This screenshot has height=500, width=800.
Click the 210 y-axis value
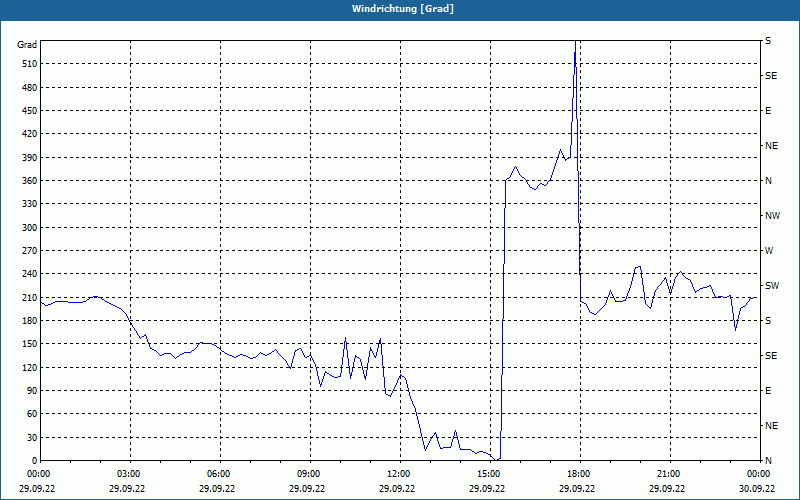click(x=30, y=297)
